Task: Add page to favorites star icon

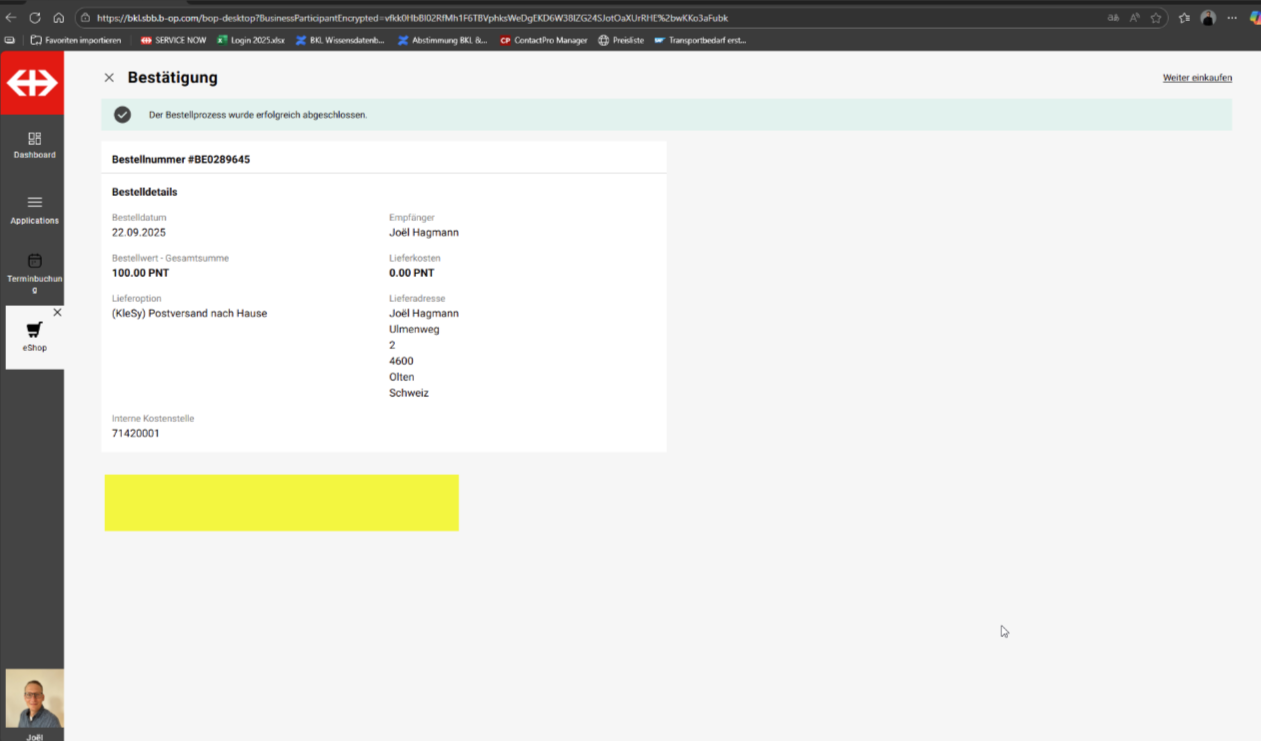Action: [x=1156, y=18]
